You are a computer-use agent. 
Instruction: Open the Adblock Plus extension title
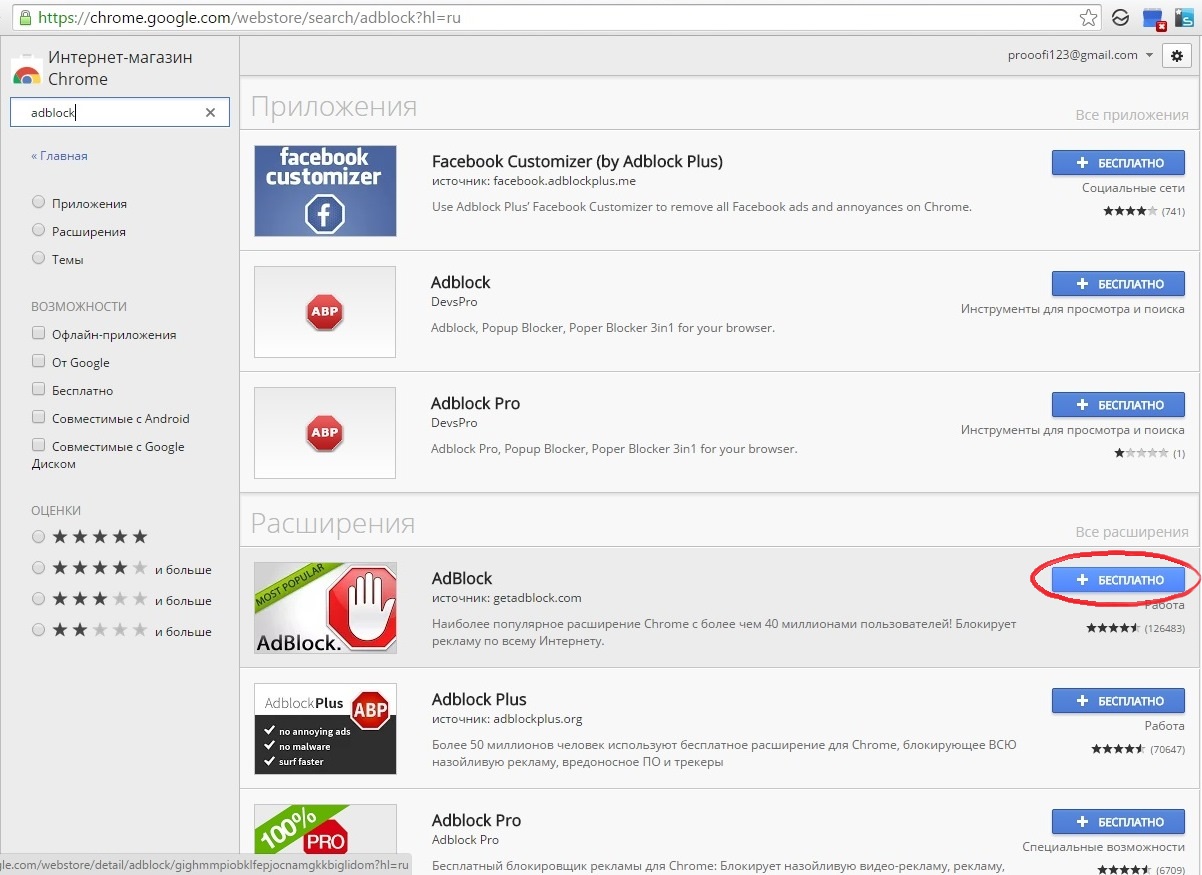click(479, 699)
